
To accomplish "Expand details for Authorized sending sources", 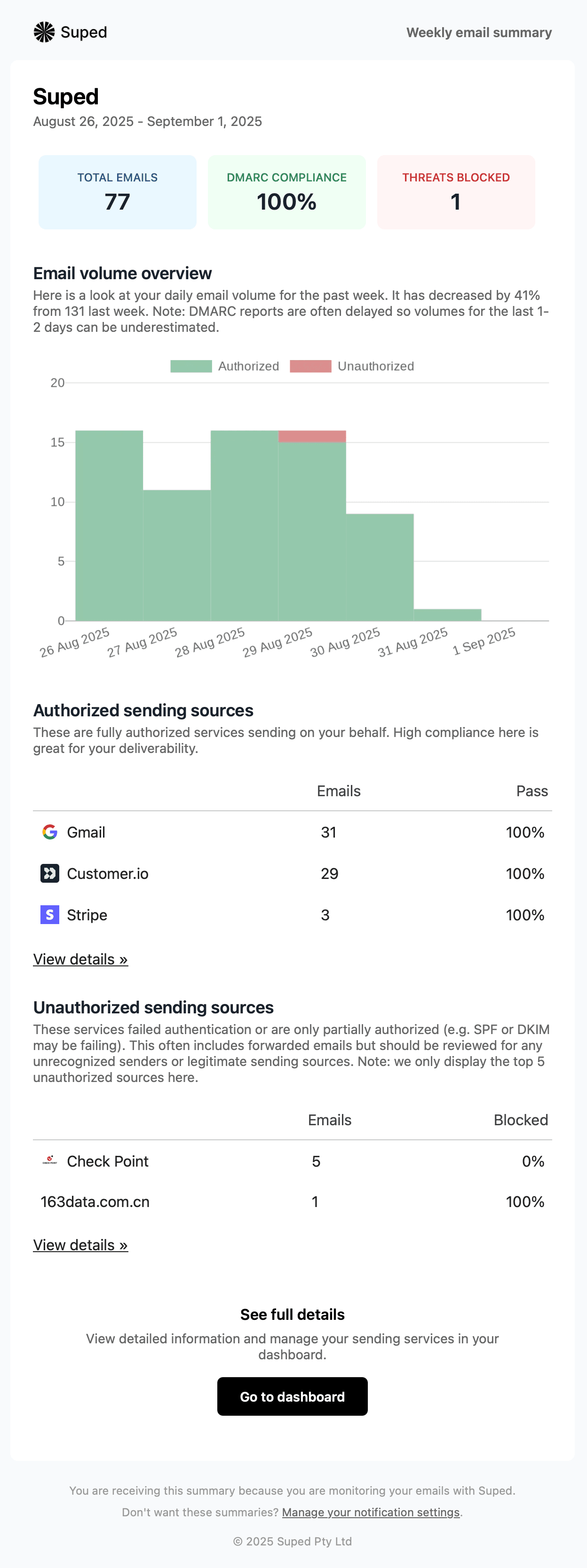I will [x=80, y=959].
